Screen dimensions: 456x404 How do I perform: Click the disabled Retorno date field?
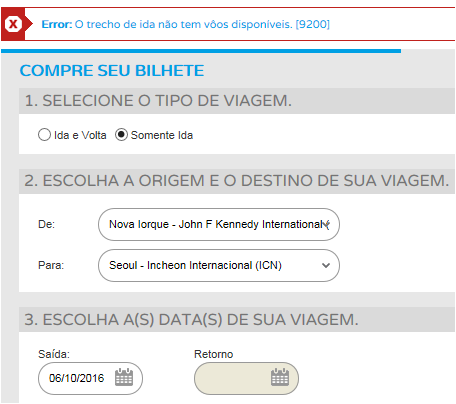pyautogui.click(x=246, y=378)
